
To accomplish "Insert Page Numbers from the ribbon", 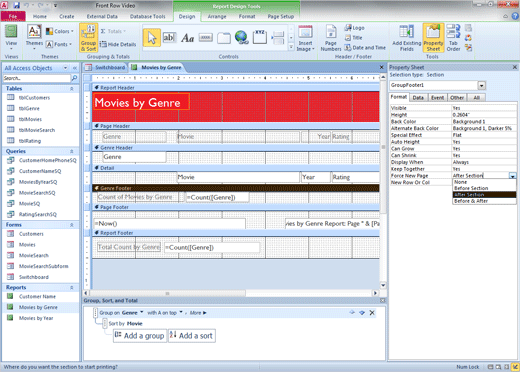I will click(x=331, y=38).
